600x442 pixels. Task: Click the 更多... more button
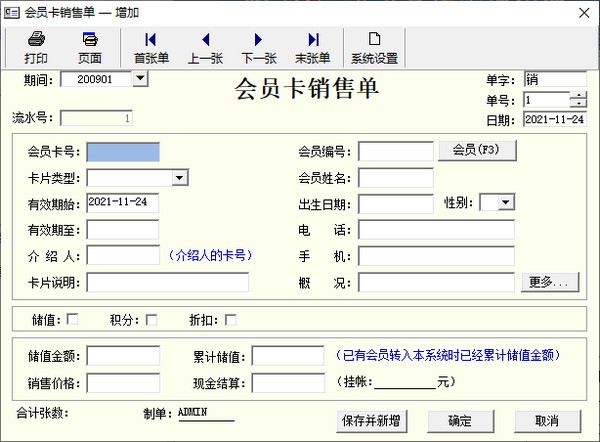coord(549,283)
